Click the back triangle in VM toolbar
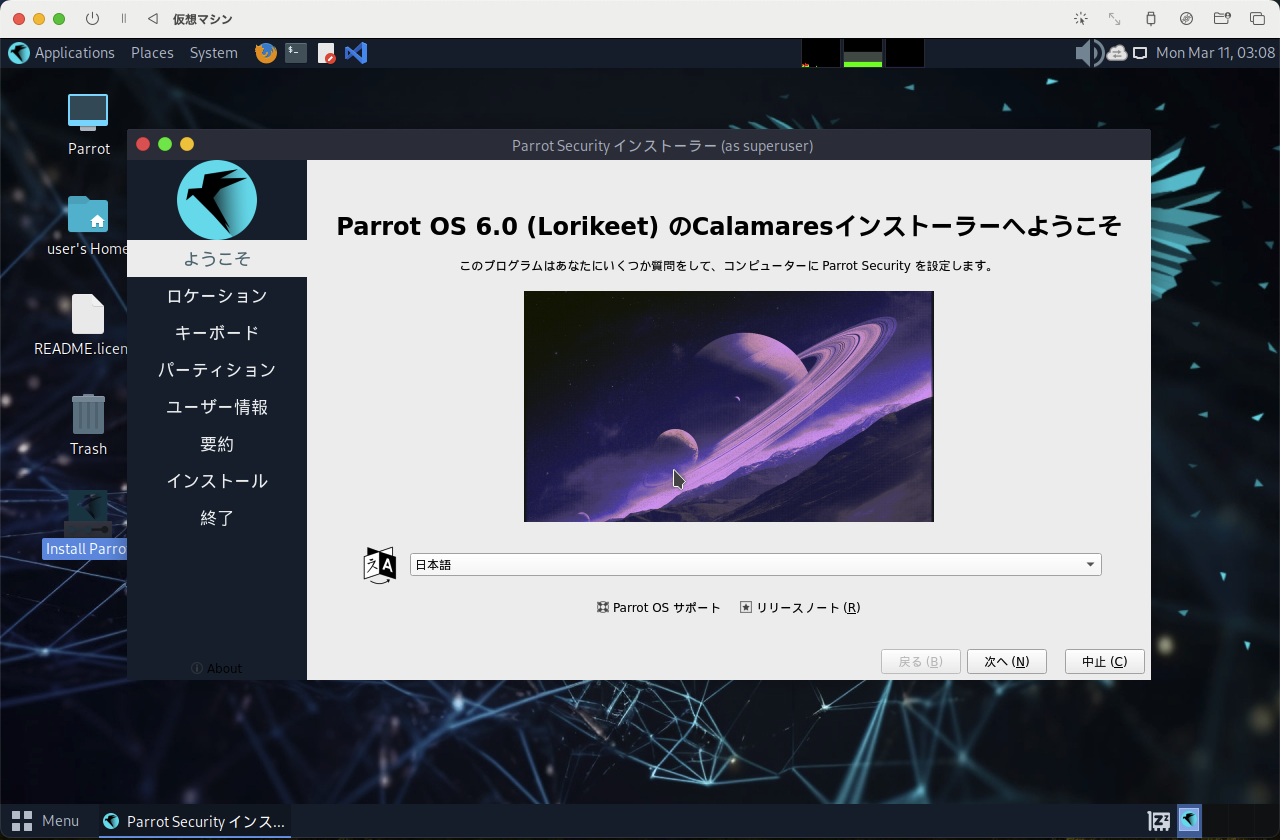 (152, 19)
